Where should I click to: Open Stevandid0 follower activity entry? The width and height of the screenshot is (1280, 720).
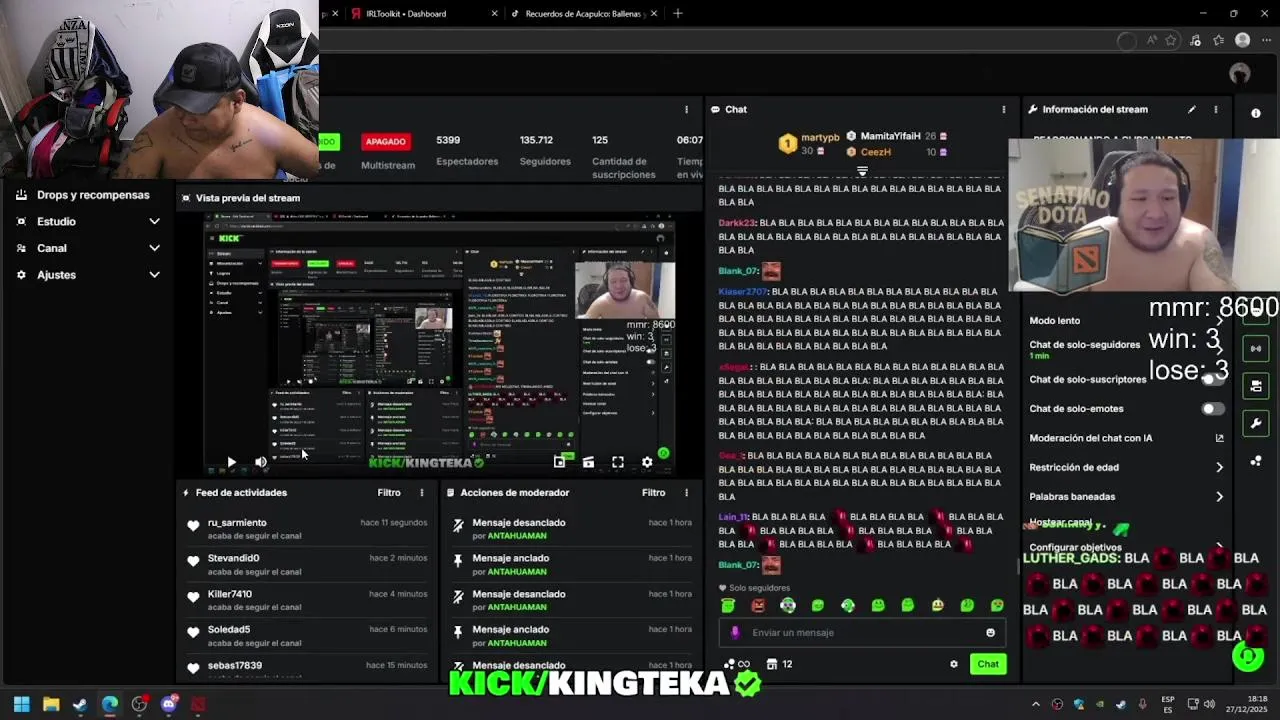[x=309, y=564]
